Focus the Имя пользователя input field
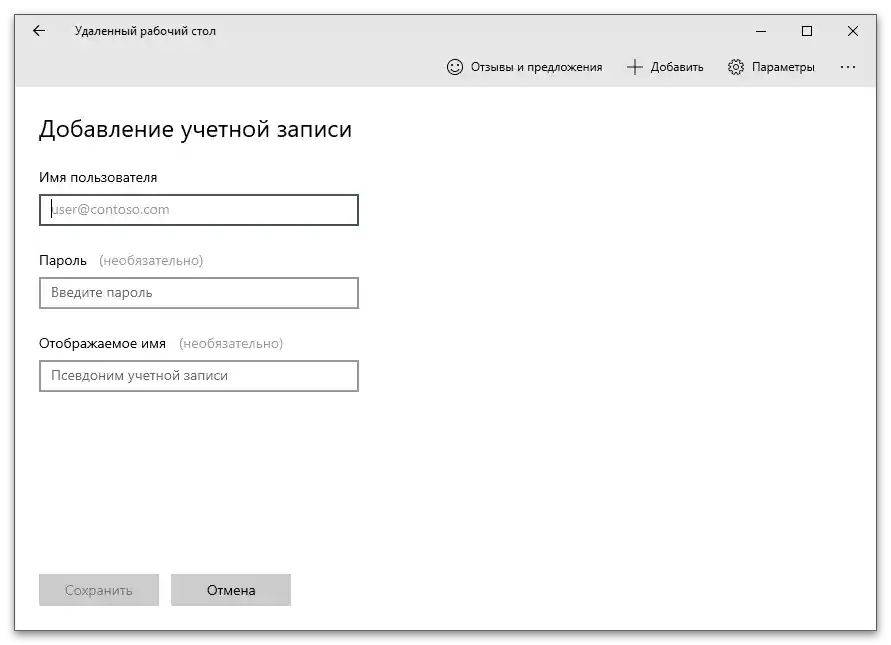Viewport: 891px width, 645px height. tap(199, 210)
